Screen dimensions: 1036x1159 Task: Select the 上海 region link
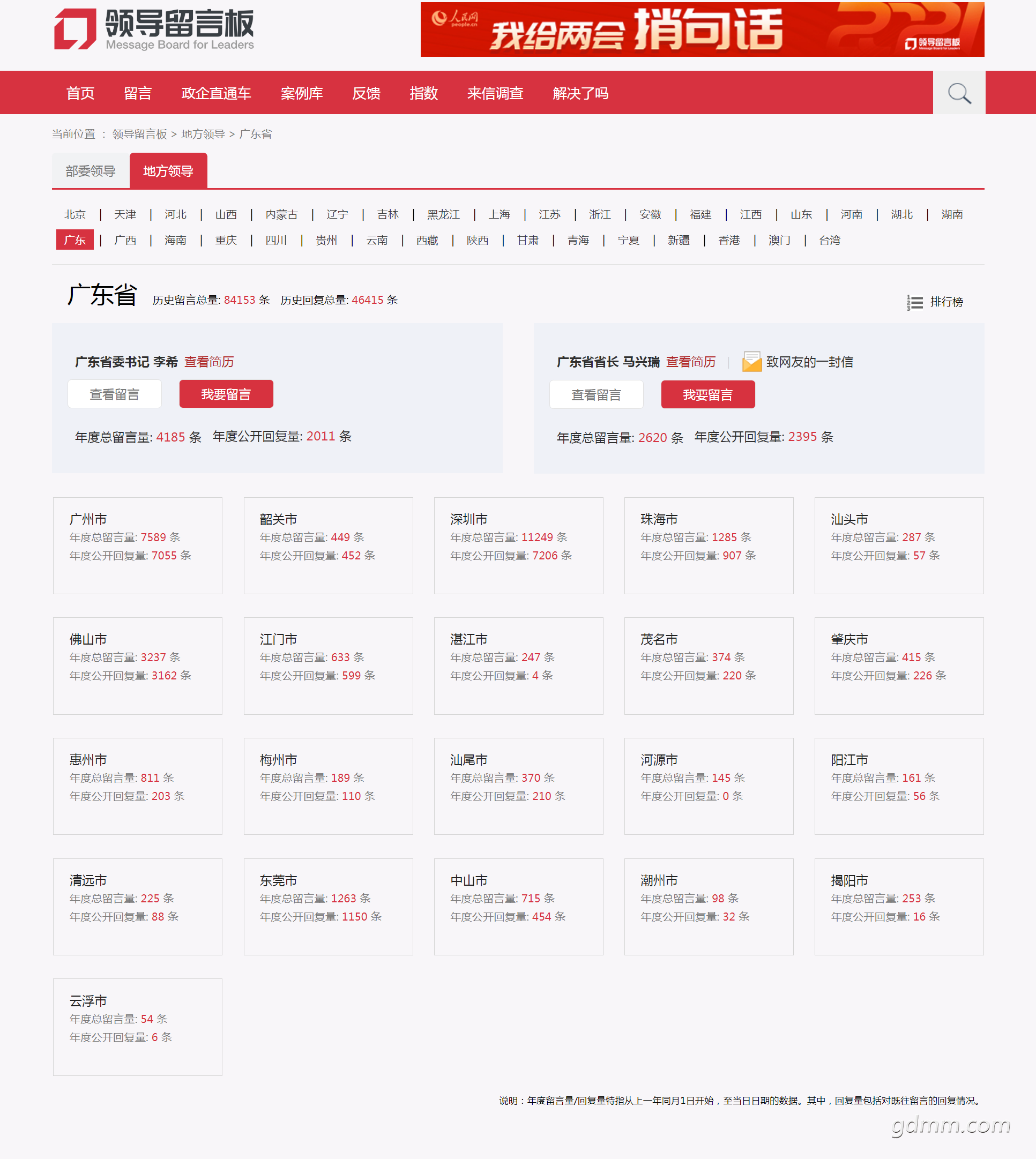pyautogui.click(x=499, y=214)
